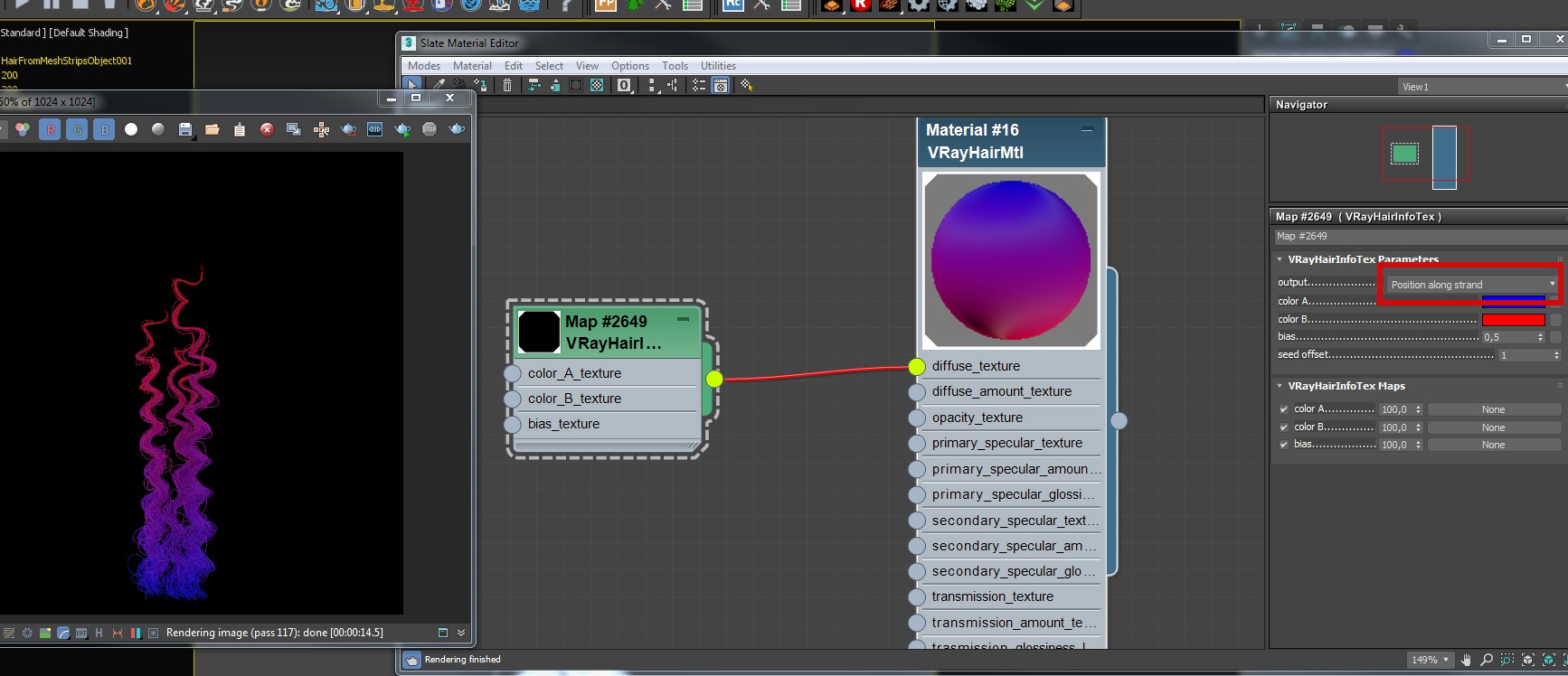This screenshot has width=1568, height=676.
Task: Select the pointer tool in Slate toolbar
Action: (x=412, y=85)
